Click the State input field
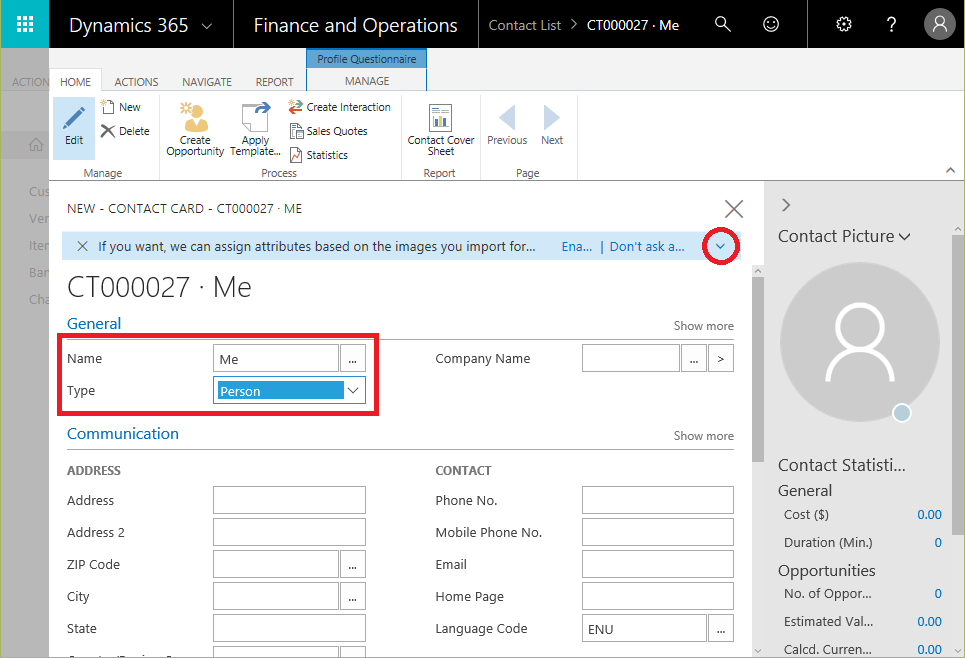Screen dimensions: 965x658 (x=289, y=628)
